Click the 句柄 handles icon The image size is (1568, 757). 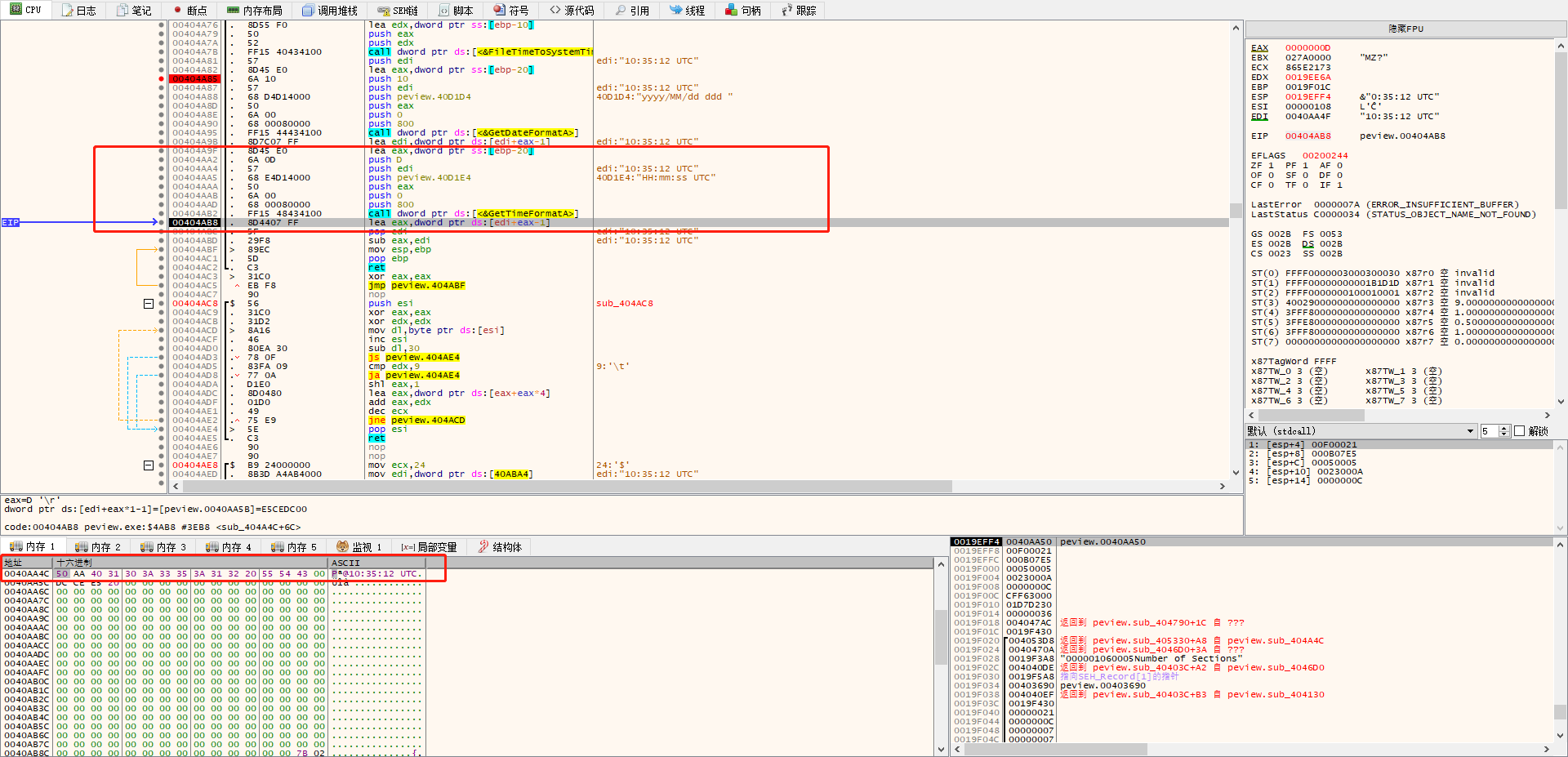click(x=732, y=11)
